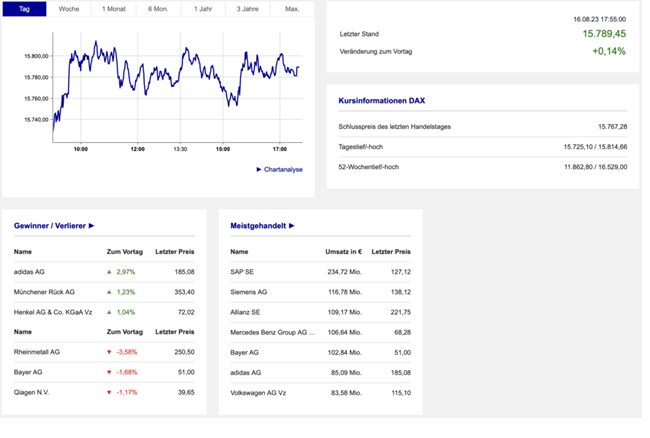The height and width of the screenshot is (438, 650).
Task: Click red down arrow beside Rheinmetall -3,58%
Action: 110,352
